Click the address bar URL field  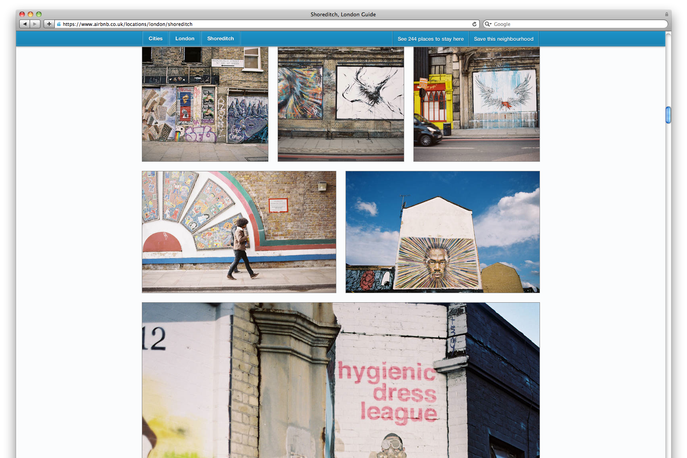[x=260, y=23]
